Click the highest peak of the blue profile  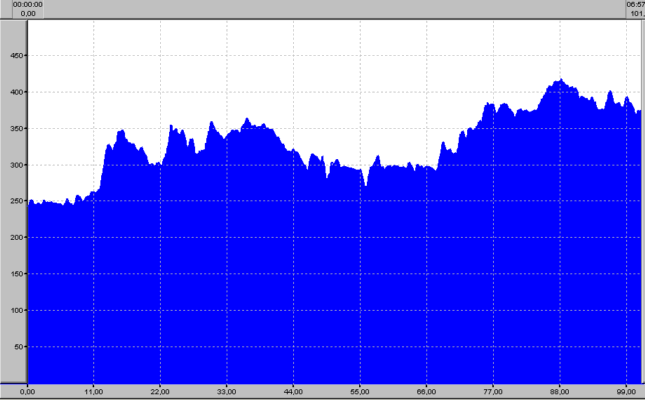(560, 81)
